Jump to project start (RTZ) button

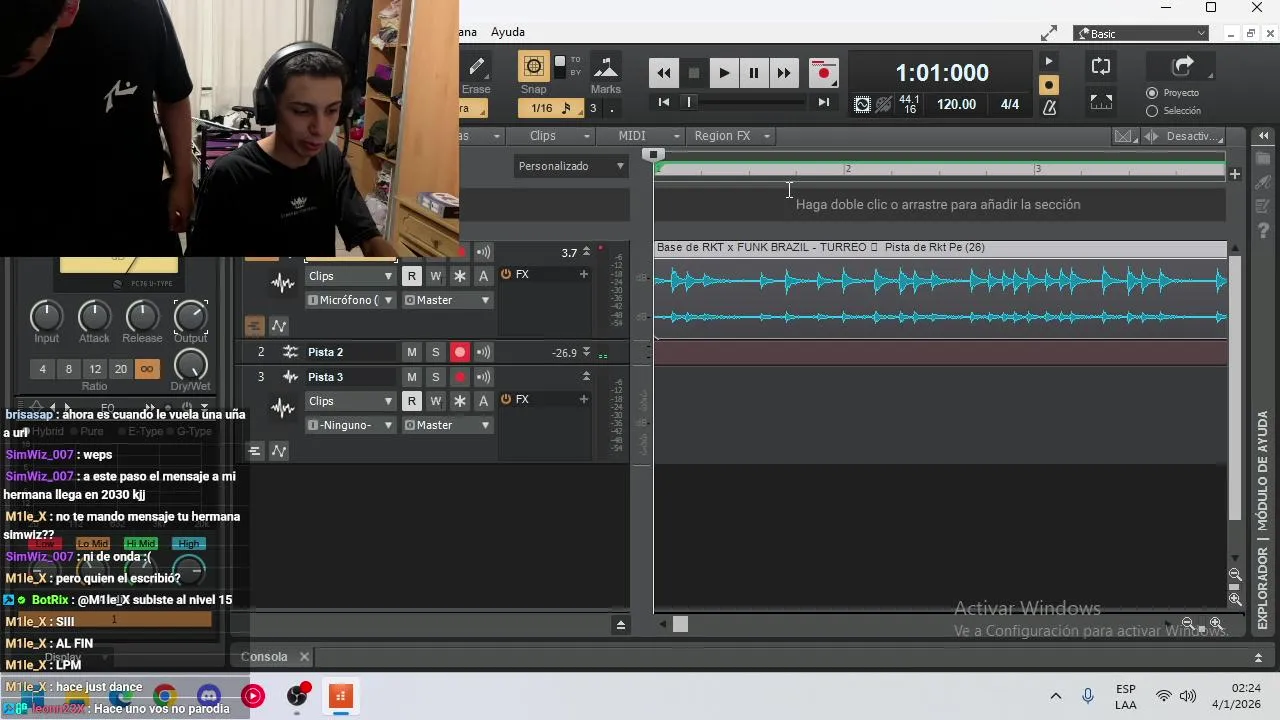coord(664,102)
